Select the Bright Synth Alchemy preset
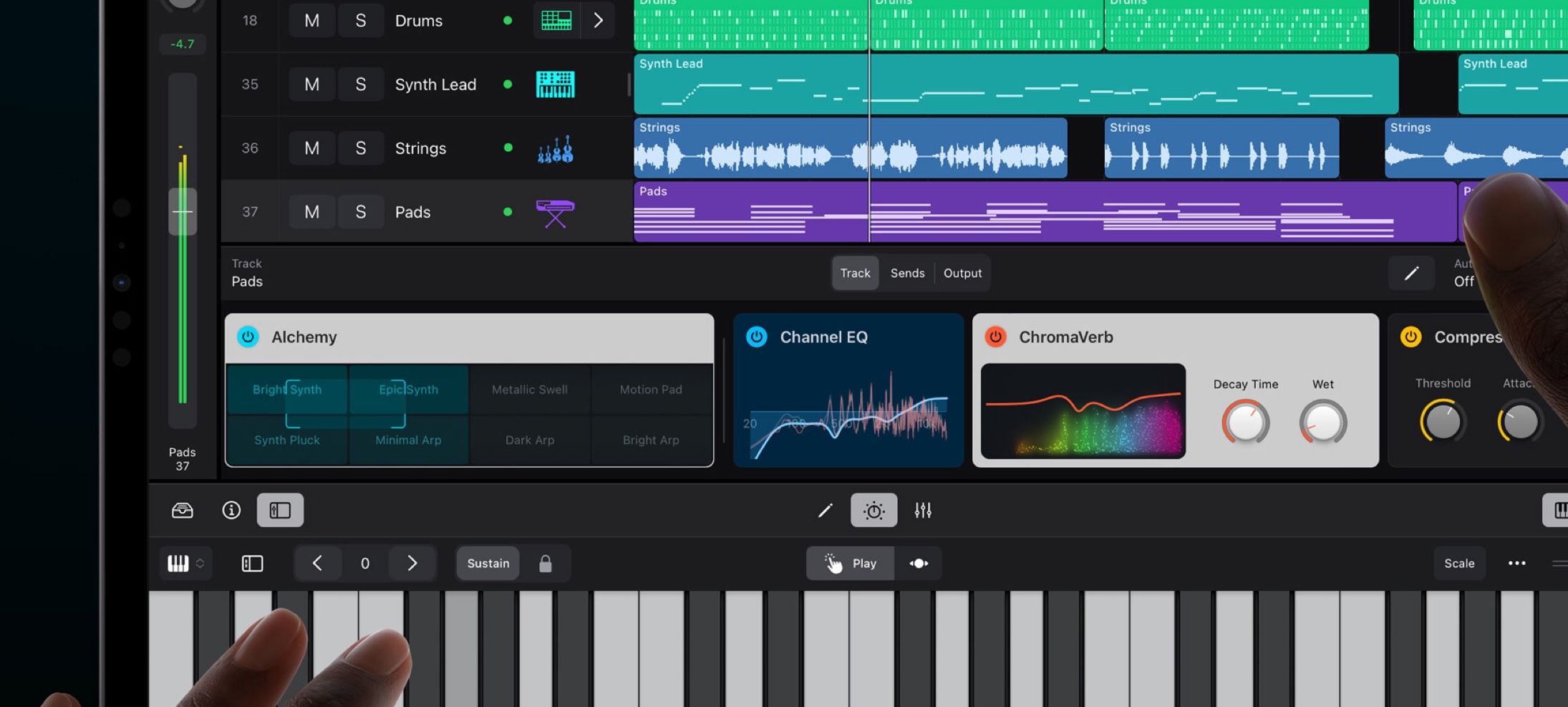 [x=287, y=390]
